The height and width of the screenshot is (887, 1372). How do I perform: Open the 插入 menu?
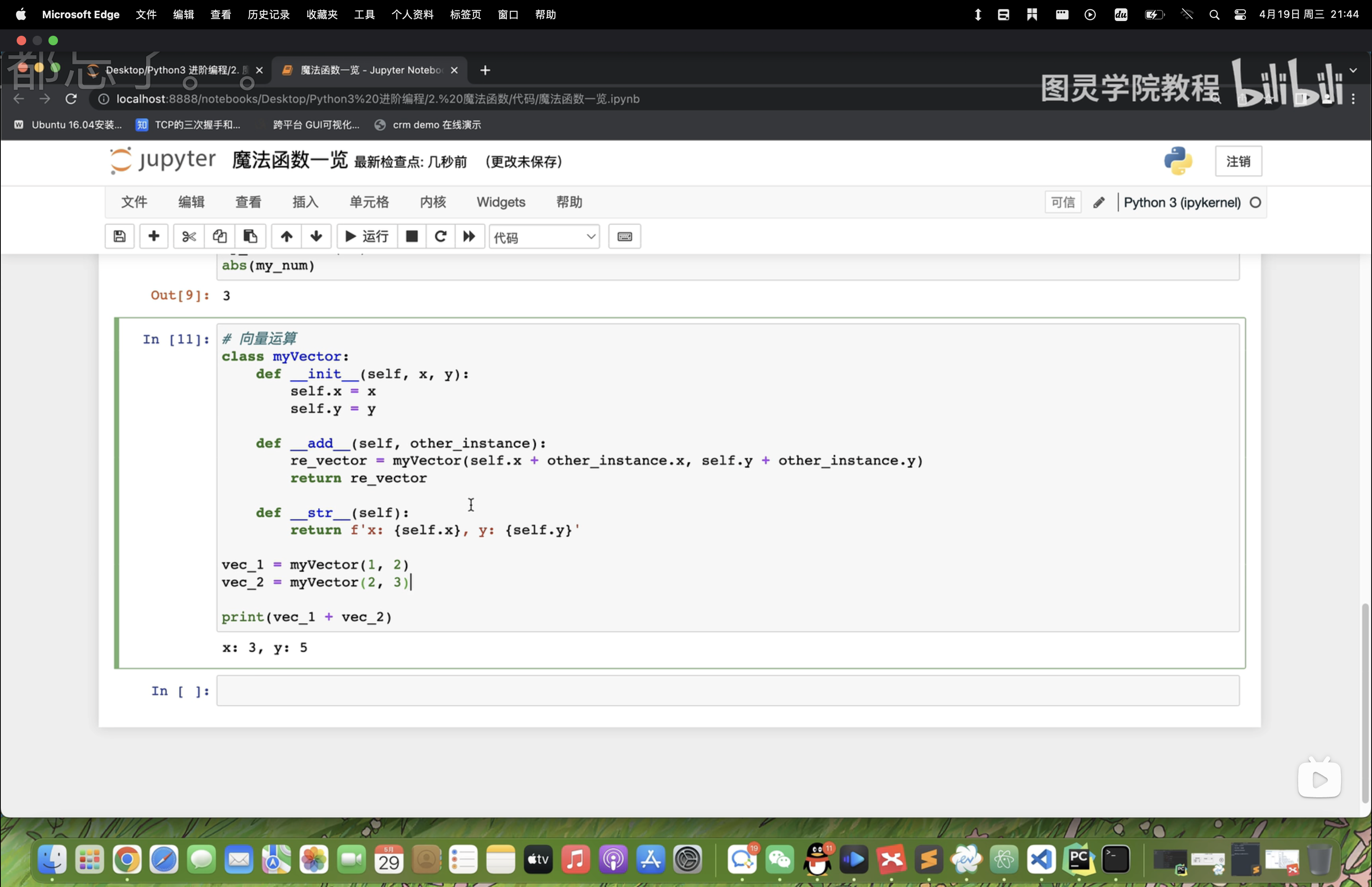click(305, 202)
